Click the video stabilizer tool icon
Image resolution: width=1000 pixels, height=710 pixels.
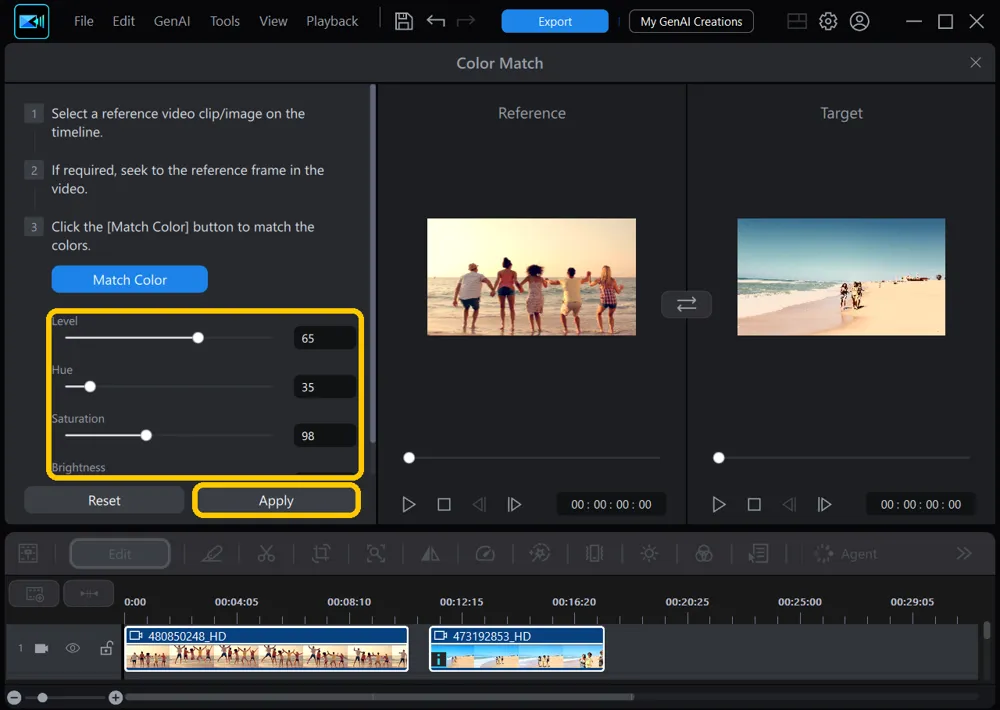[594, 553]
